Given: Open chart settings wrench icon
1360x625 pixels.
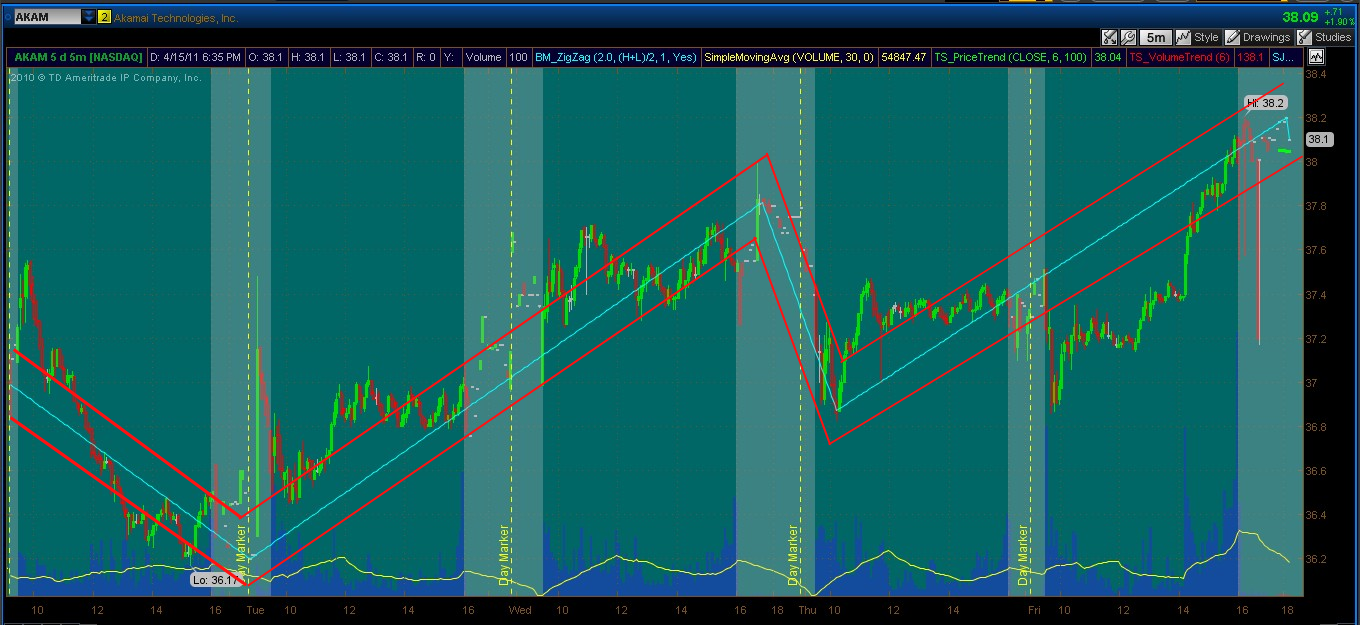Looking at the screenshot, I should pos(1128,37).
